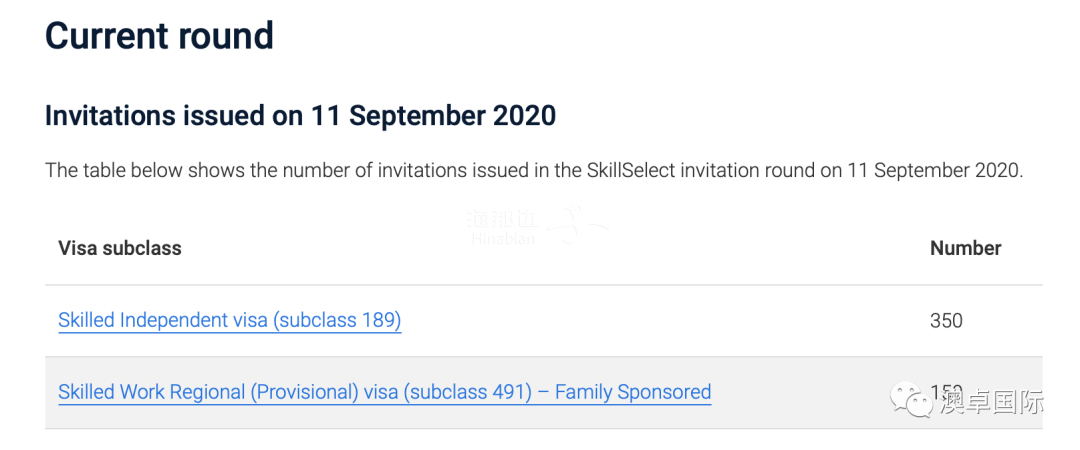Click 'Family Sponsored' text in the 491 link
Viewport: 1080px width, 450px height.
(633, 392)
